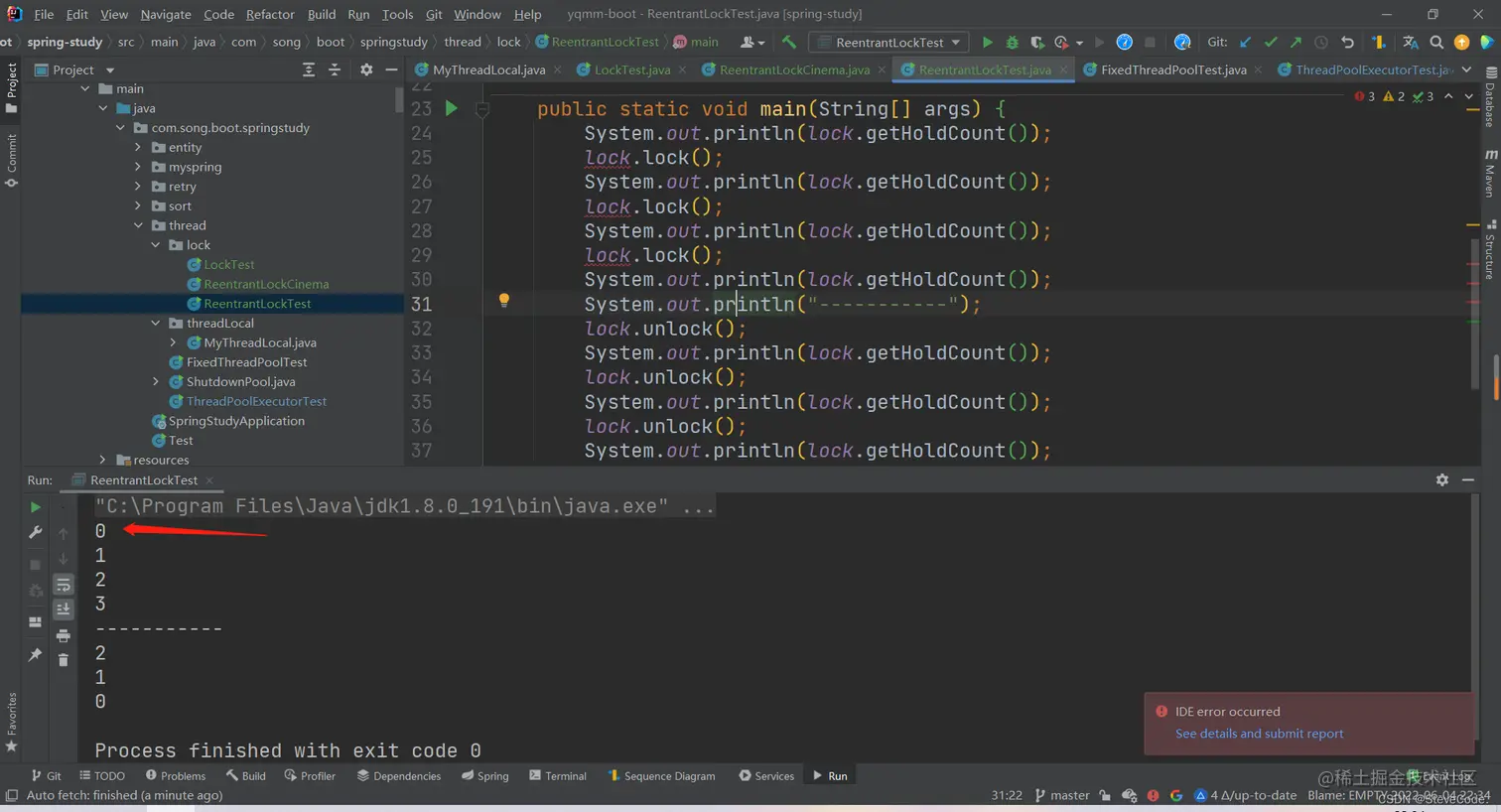Open the Navigate menu
1501x812 pixels.
tap(166, 14)
